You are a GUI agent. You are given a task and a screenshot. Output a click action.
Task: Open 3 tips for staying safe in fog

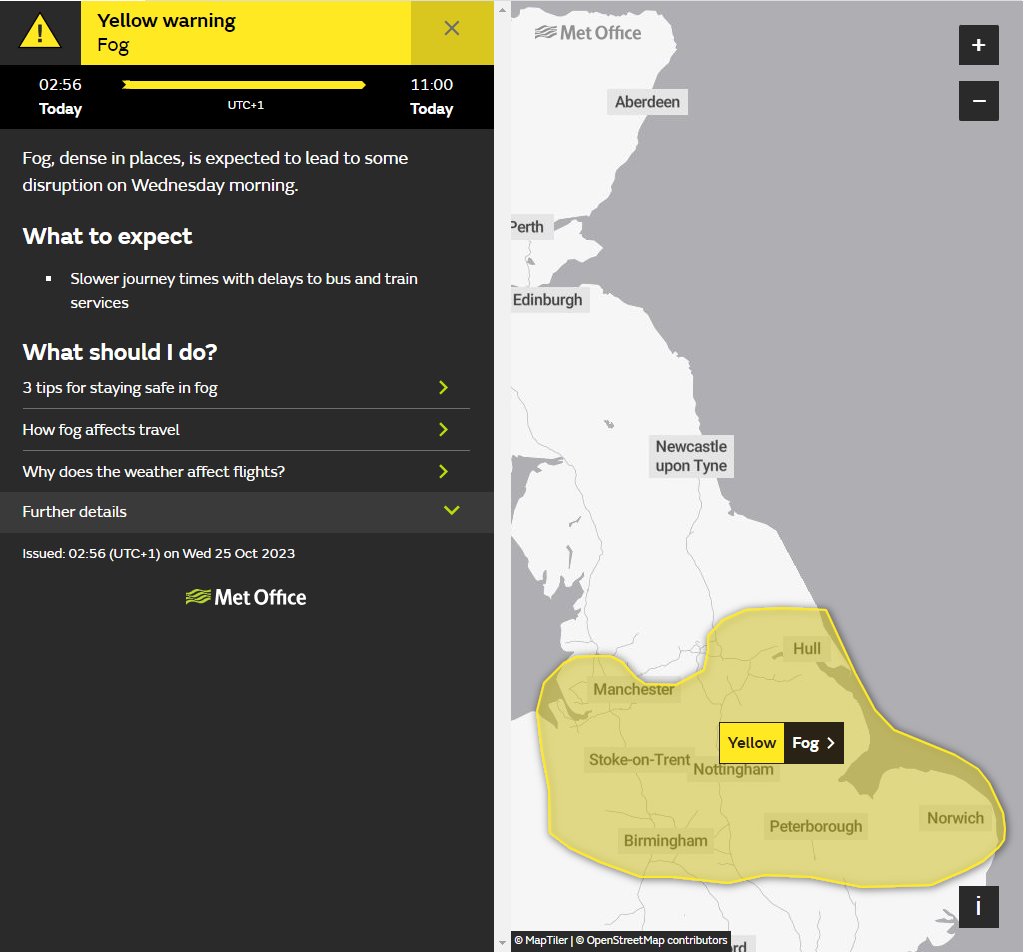point(246,388)
